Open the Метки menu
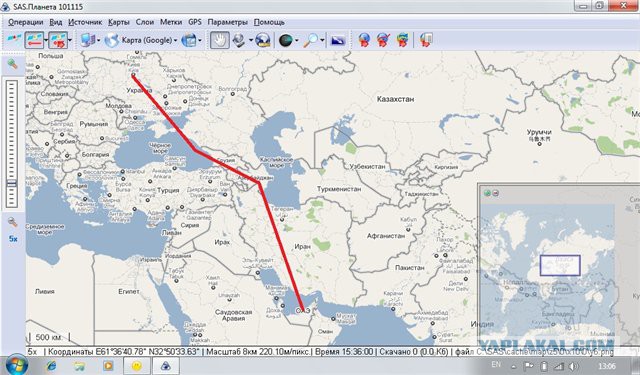 pos(171,22)
